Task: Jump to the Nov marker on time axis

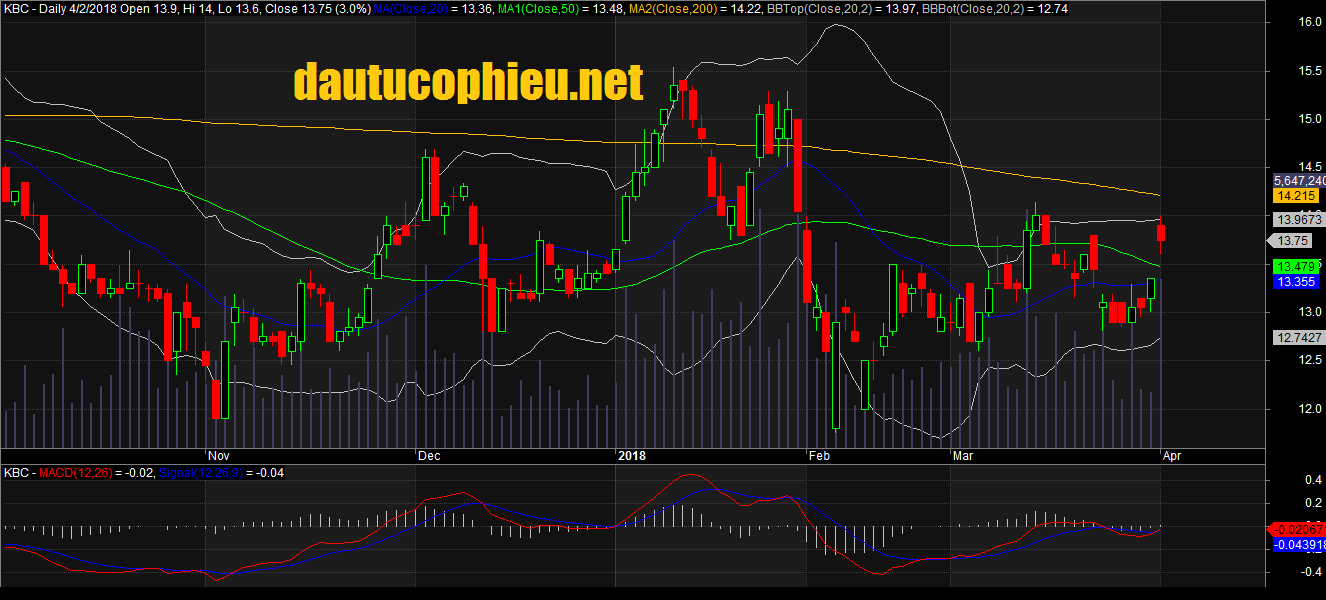Action: [x=217, y=455]
